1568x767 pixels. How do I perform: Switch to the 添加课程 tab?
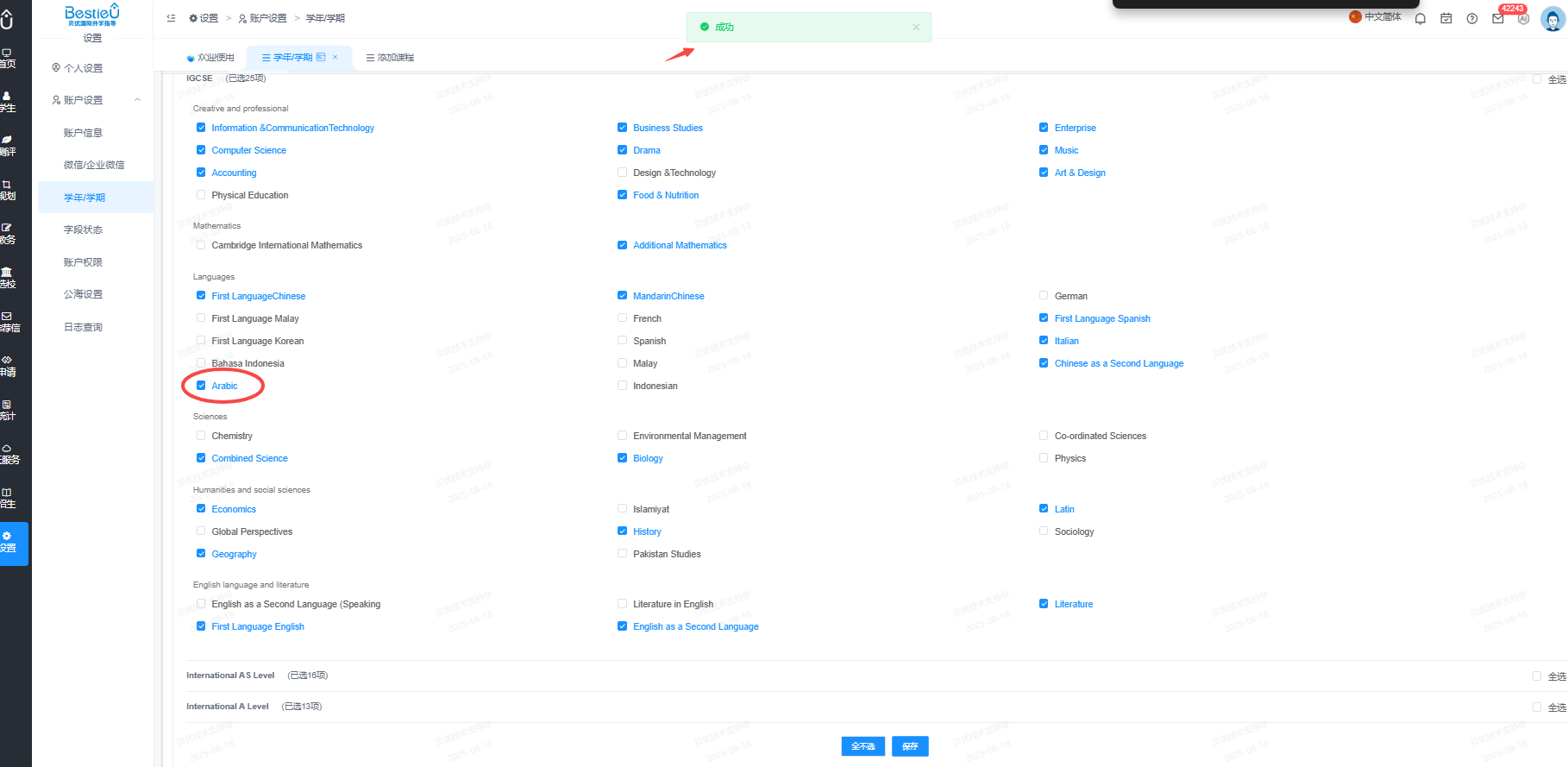[x=390, y=58]
